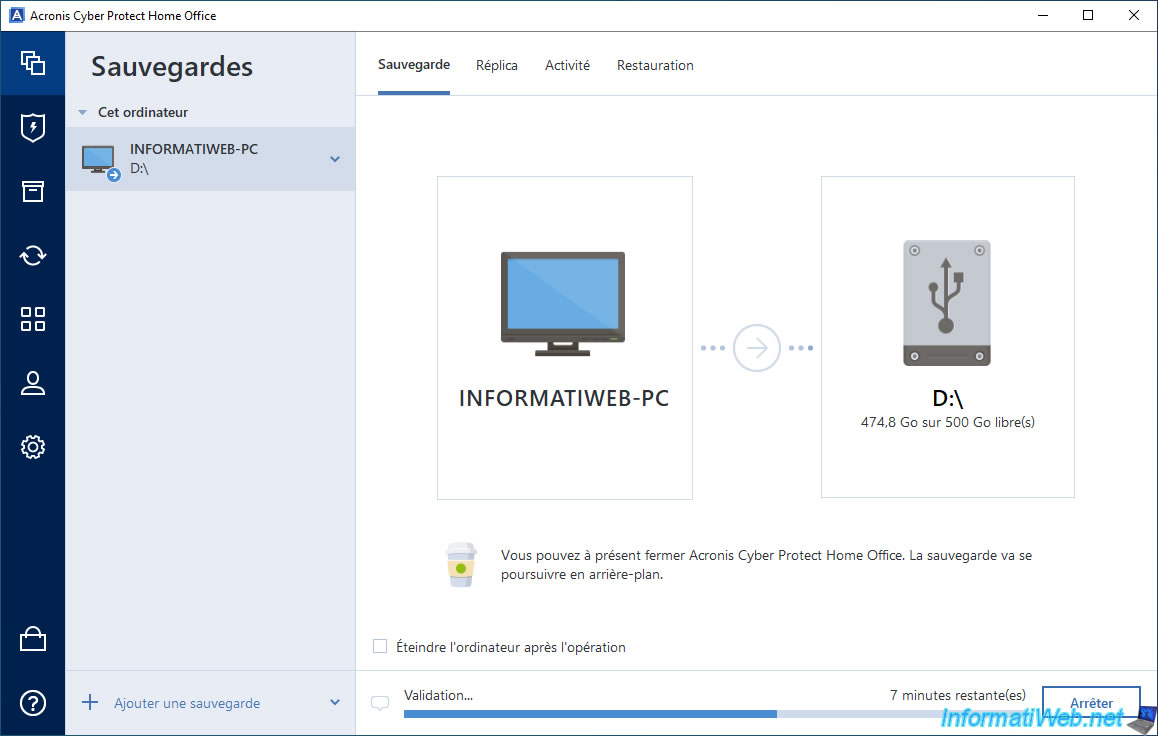Click the plus icon for adding backup

click(90, 702)
